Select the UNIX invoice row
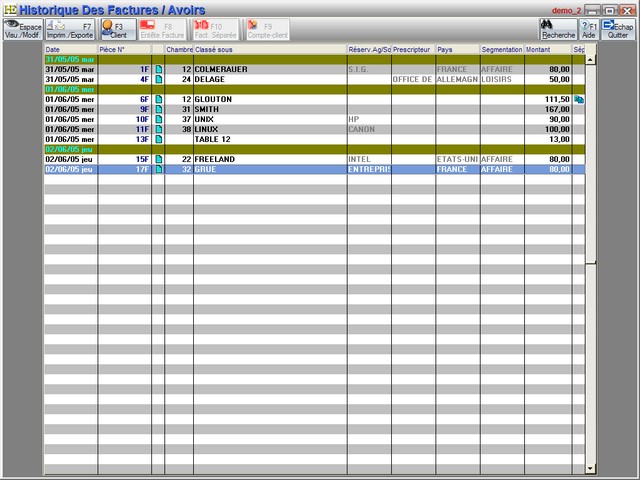This screenshot has width=640, height=480. (315, 119)
